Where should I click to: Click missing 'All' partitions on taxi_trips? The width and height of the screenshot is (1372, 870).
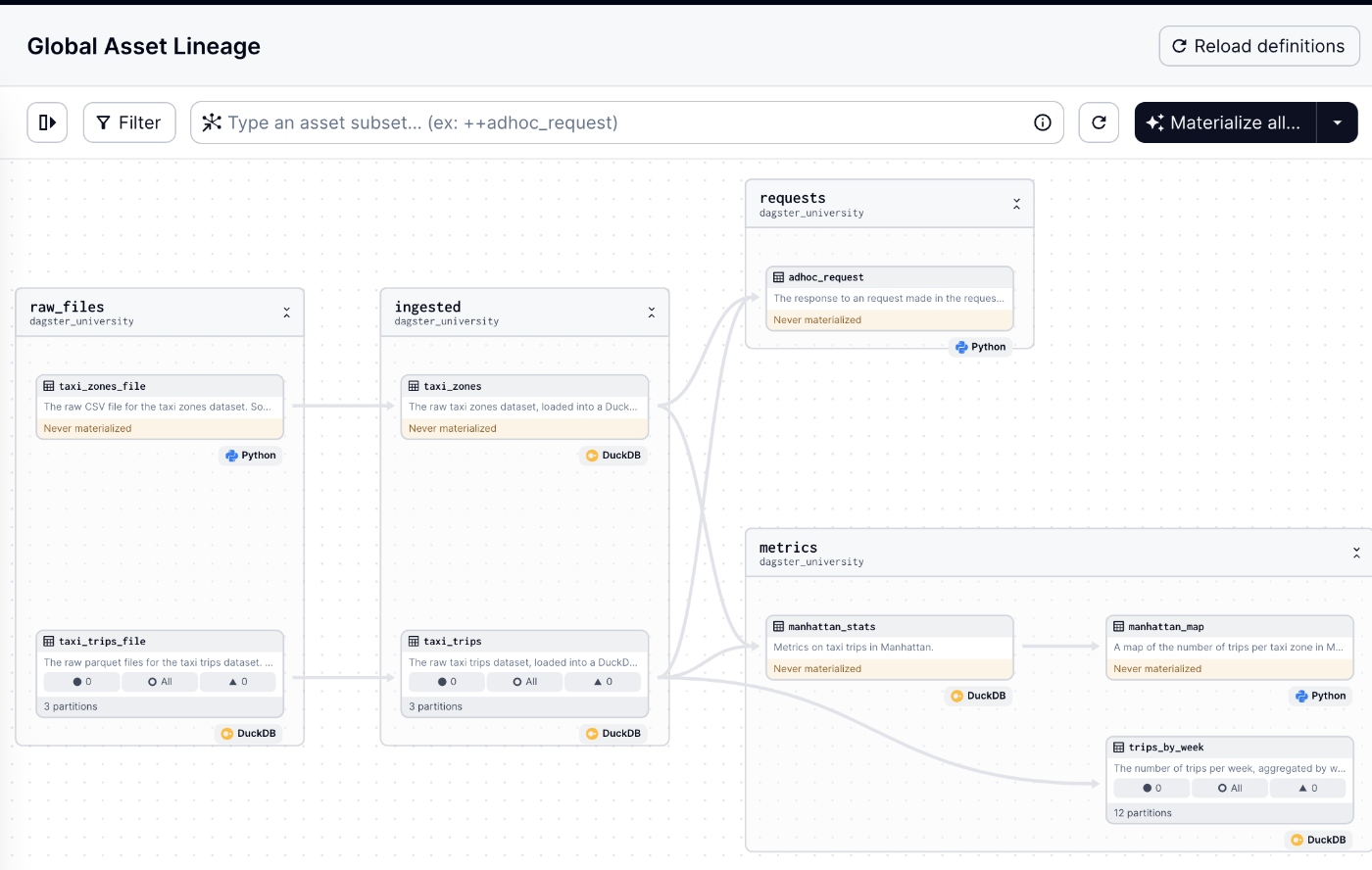pyautogui.click(x=524, y=682)
